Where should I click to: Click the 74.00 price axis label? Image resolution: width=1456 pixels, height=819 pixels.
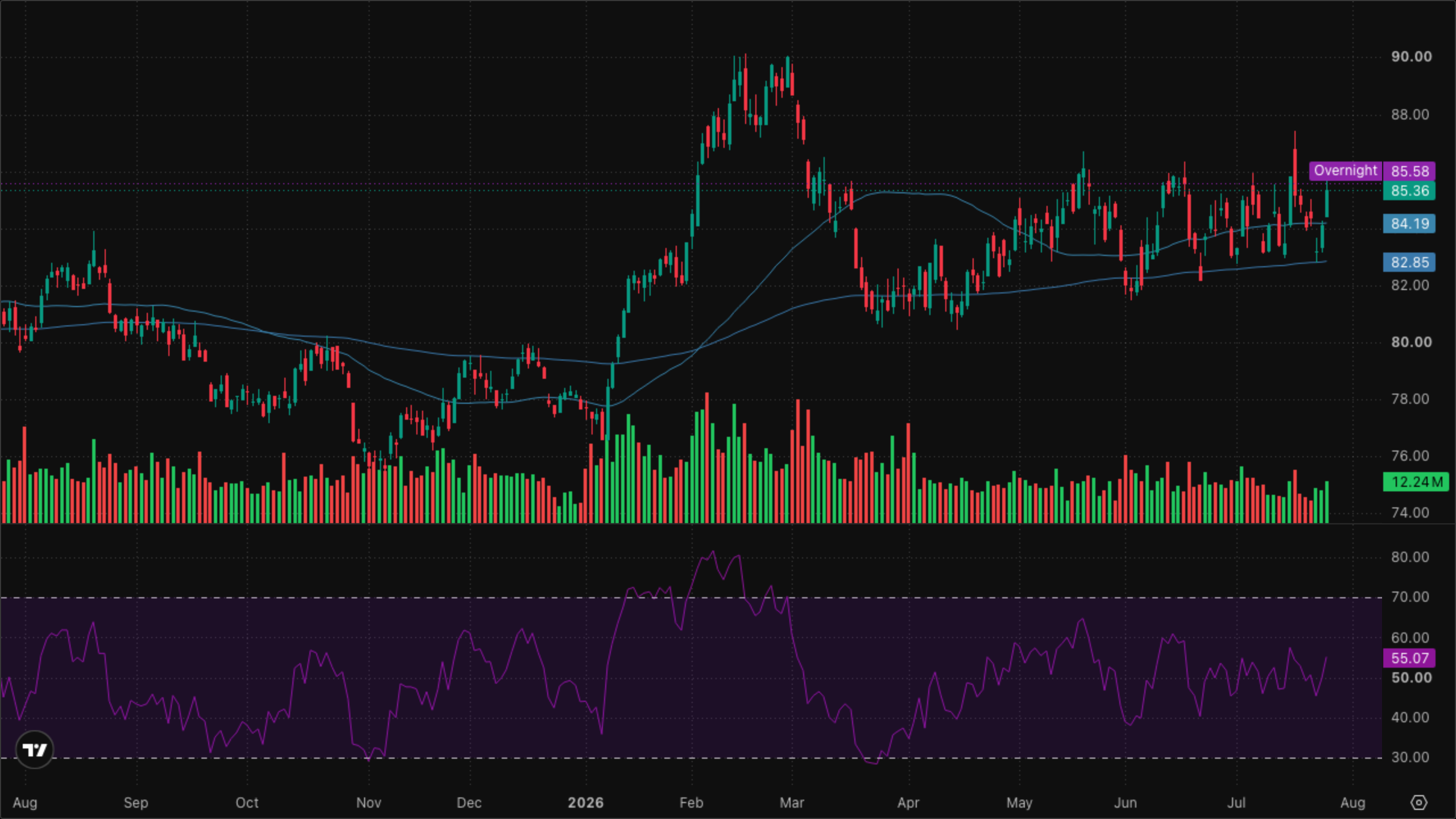1410,513
